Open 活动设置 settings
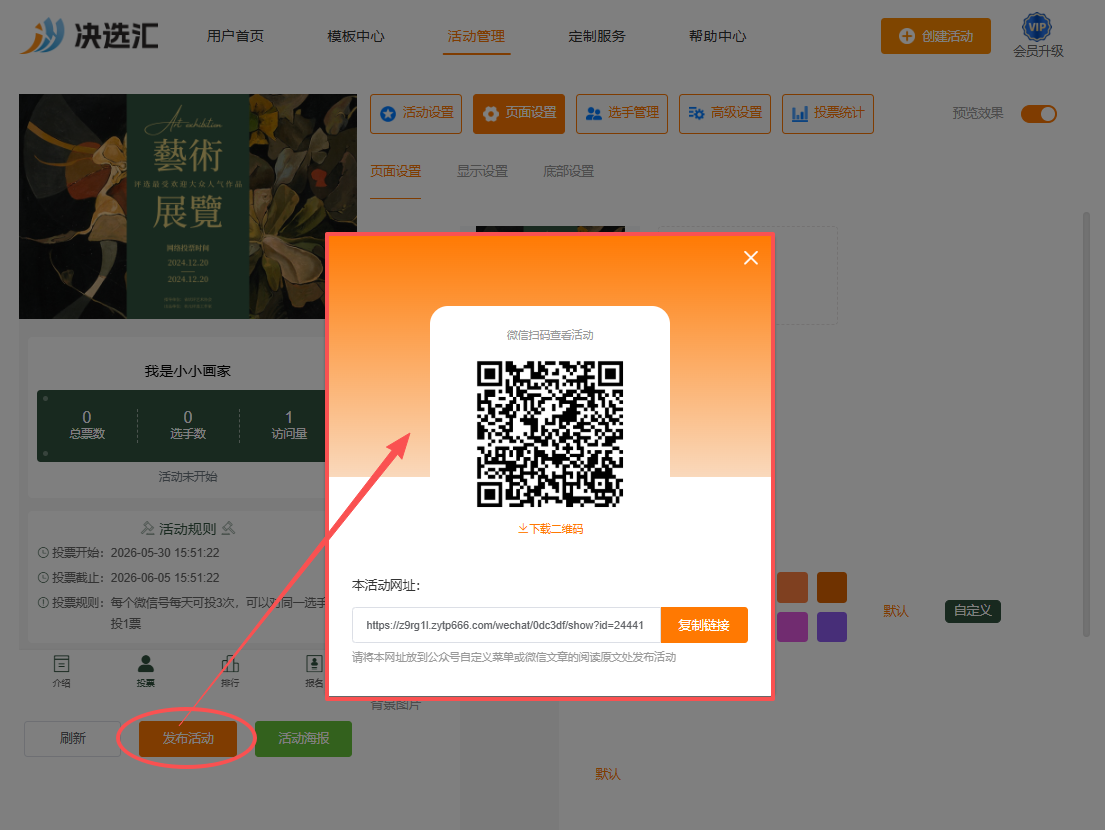This screenshot has height=830, width=1105. 416,113
